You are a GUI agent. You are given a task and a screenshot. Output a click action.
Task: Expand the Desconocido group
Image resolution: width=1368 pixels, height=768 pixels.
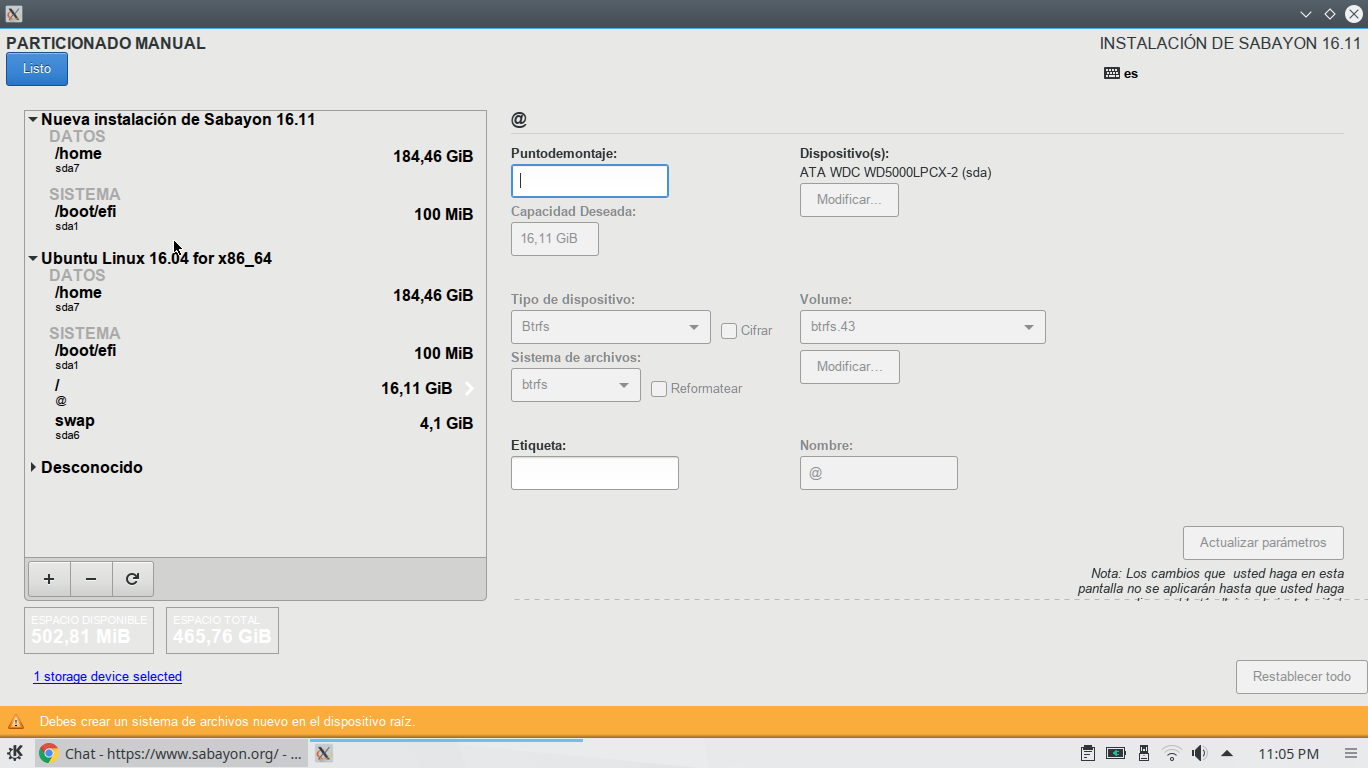pos(33,467)
